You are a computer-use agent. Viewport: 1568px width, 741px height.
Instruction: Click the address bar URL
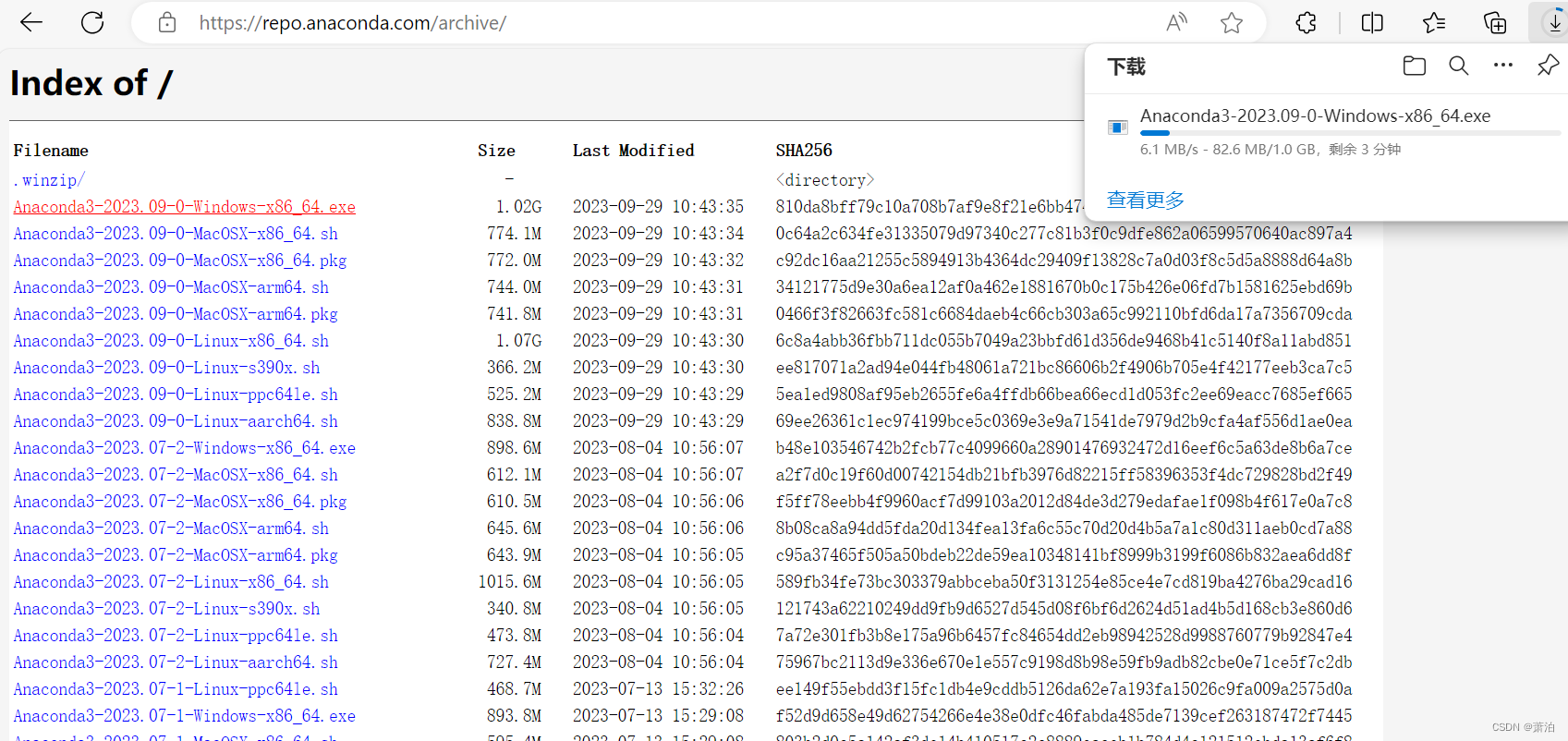353,22
